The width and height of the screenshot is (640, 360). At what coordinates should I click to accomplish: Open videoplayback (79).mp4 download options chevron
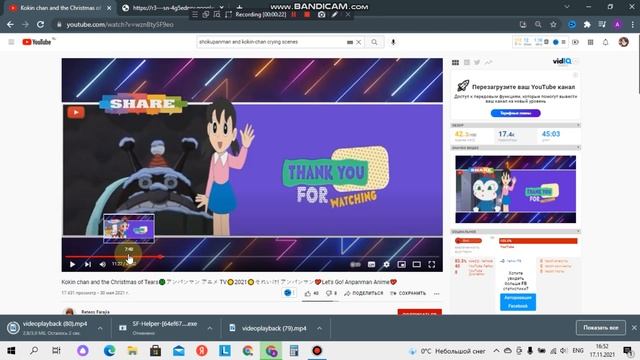319,328
